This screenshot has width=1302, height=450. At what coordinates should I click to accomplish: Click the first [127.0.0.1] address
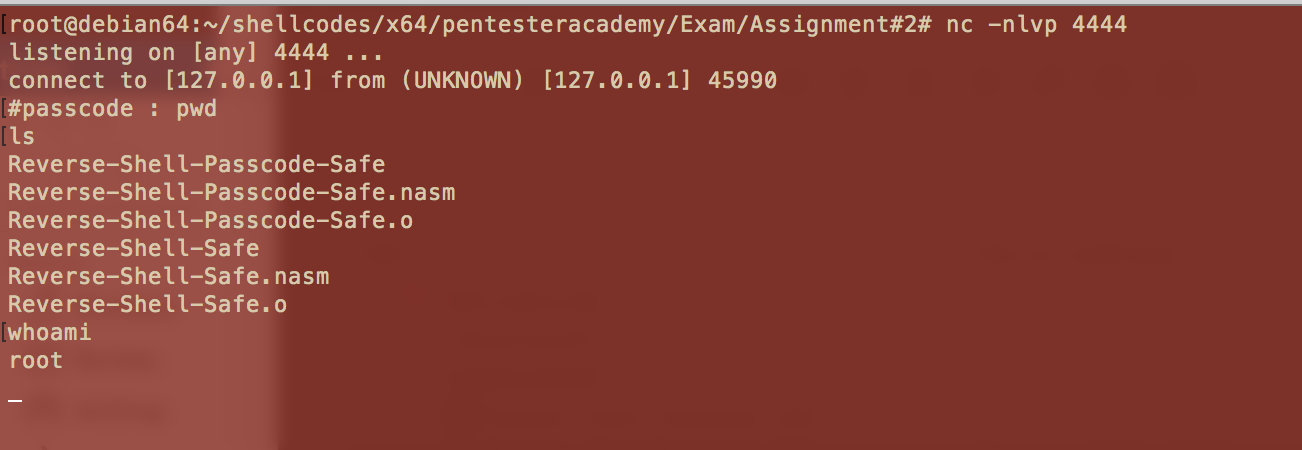pos(239,80)
